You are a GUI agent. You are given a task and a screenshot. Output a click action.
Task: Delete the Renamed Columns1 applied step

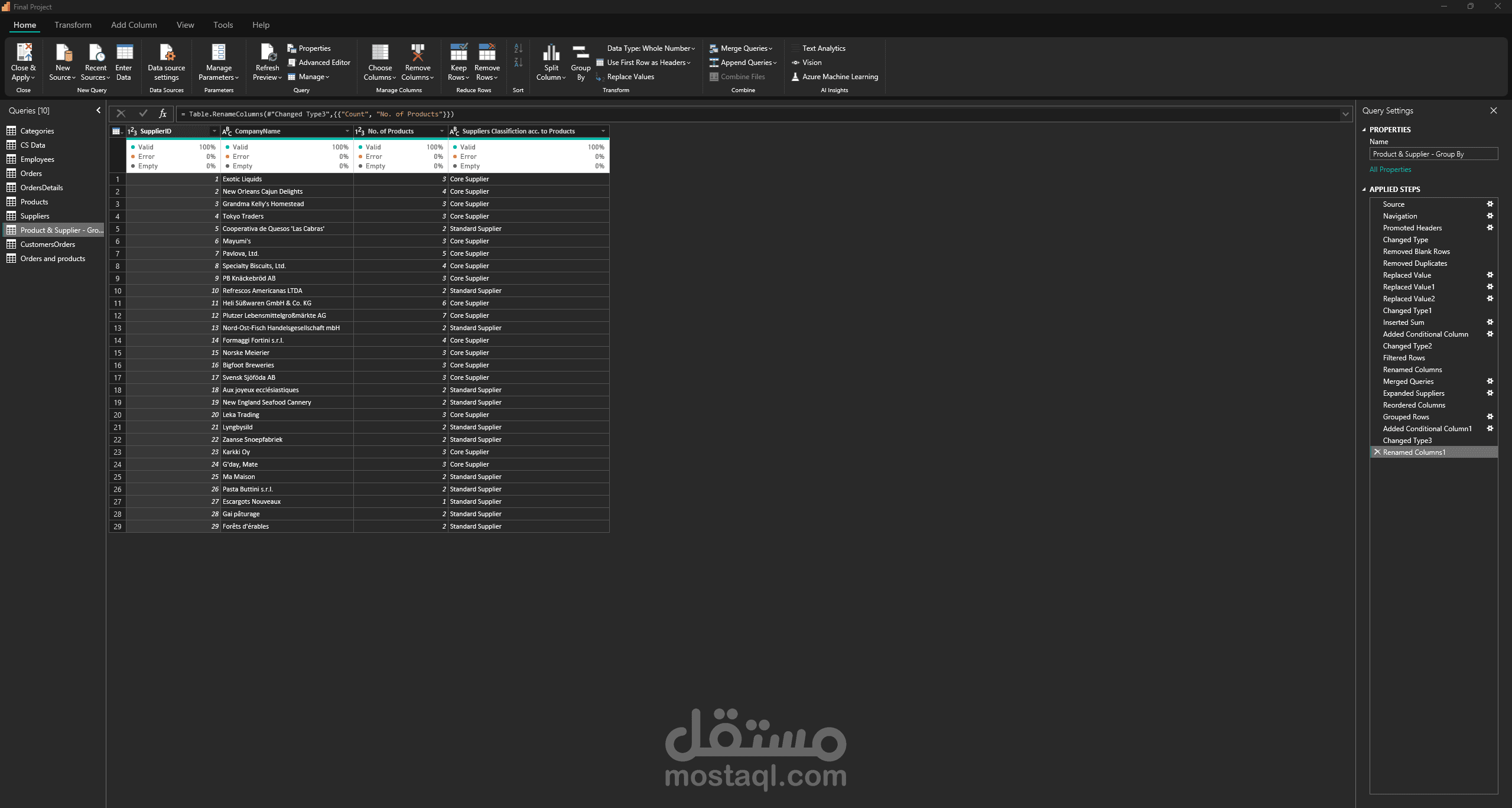pos(1377,452)
